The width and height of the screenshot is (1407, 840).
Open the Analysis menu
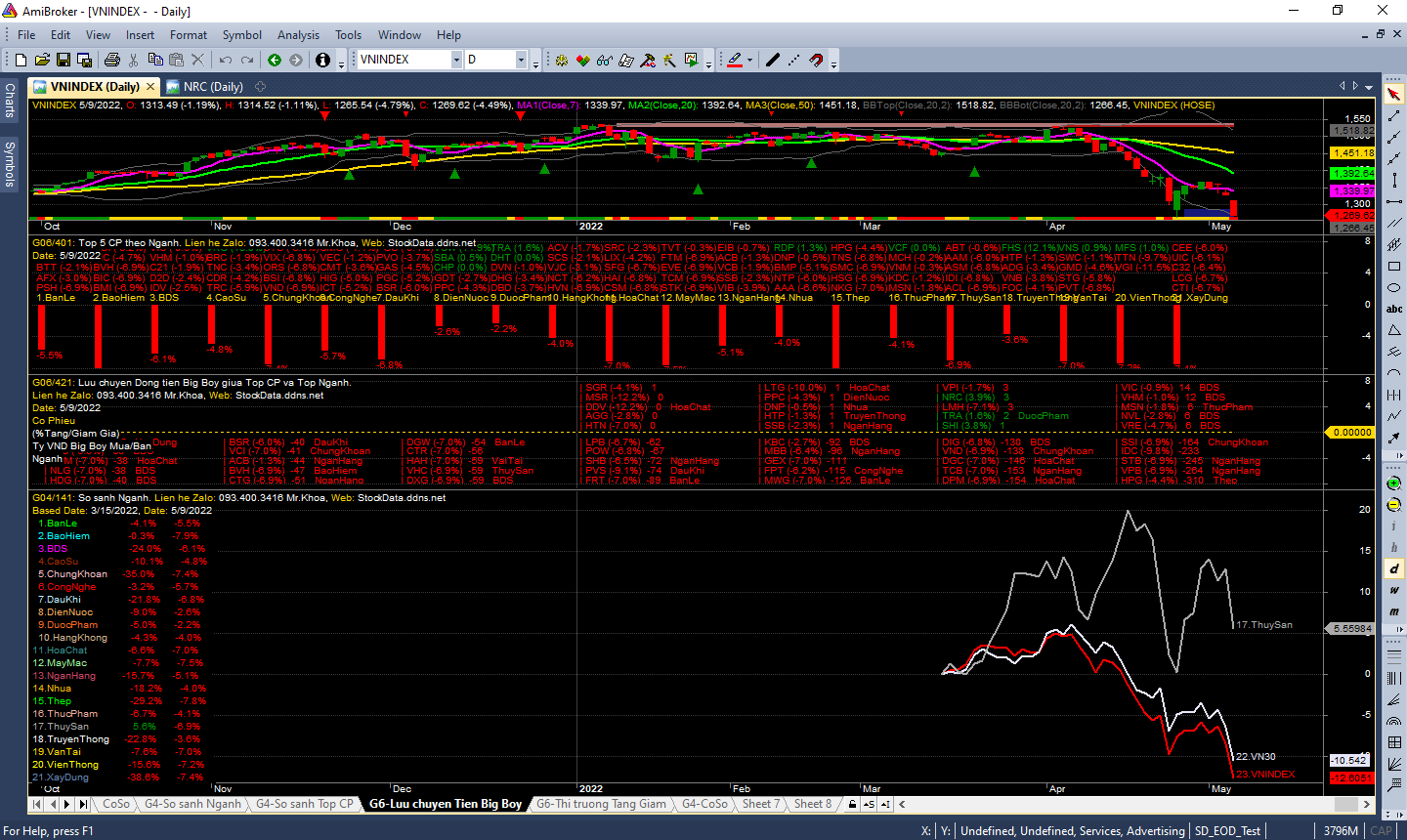pyautogui.click(x=298, y=35)
